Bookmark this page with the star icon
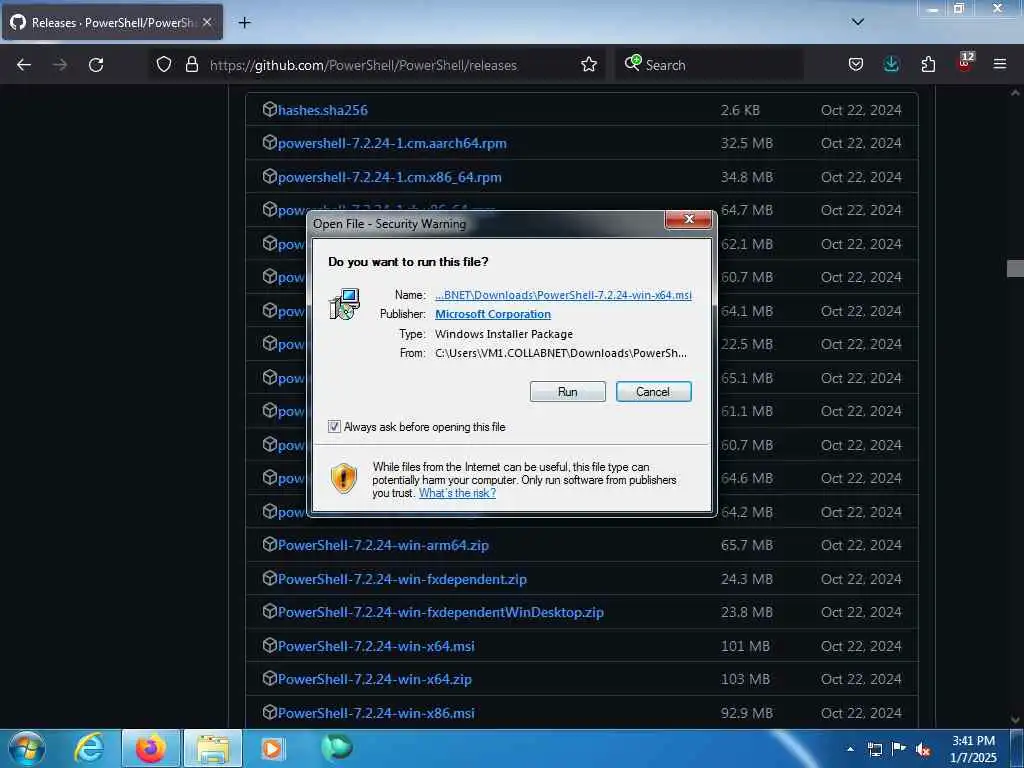This screenshot has height=768, width=1024. tap(589, 65)
